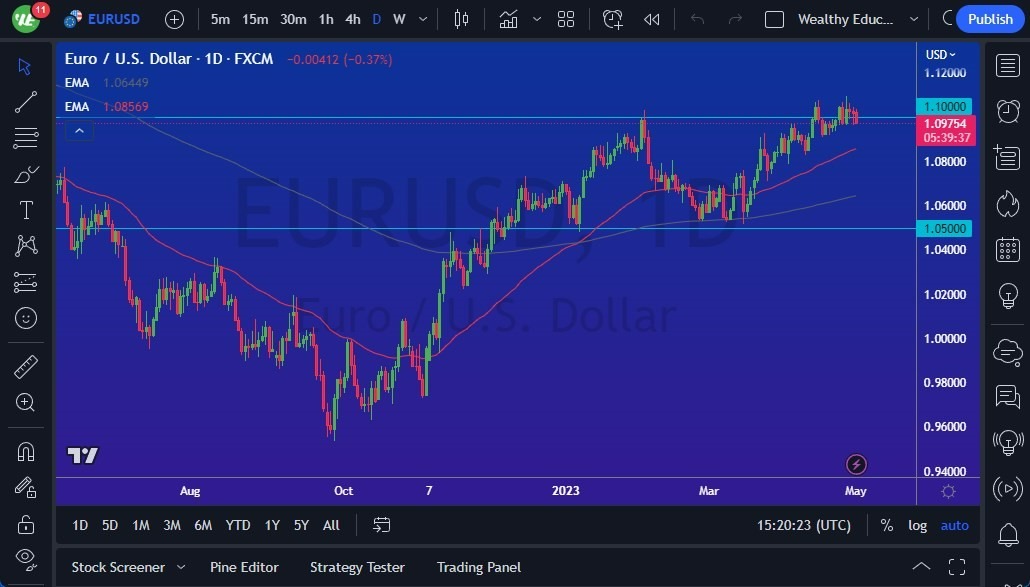Select the Measure ruler tool

pos(25,367)
